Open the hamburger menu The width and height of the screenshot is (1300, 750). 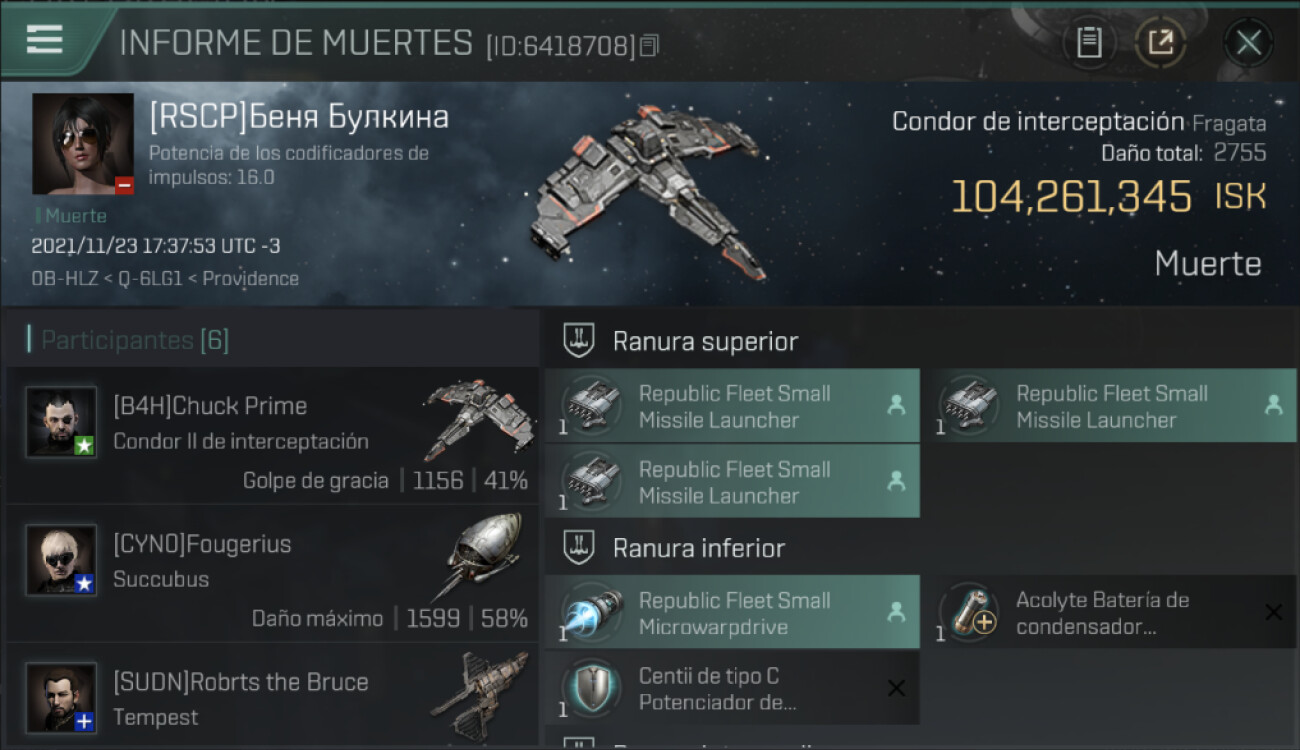click(x=45, y=40)
